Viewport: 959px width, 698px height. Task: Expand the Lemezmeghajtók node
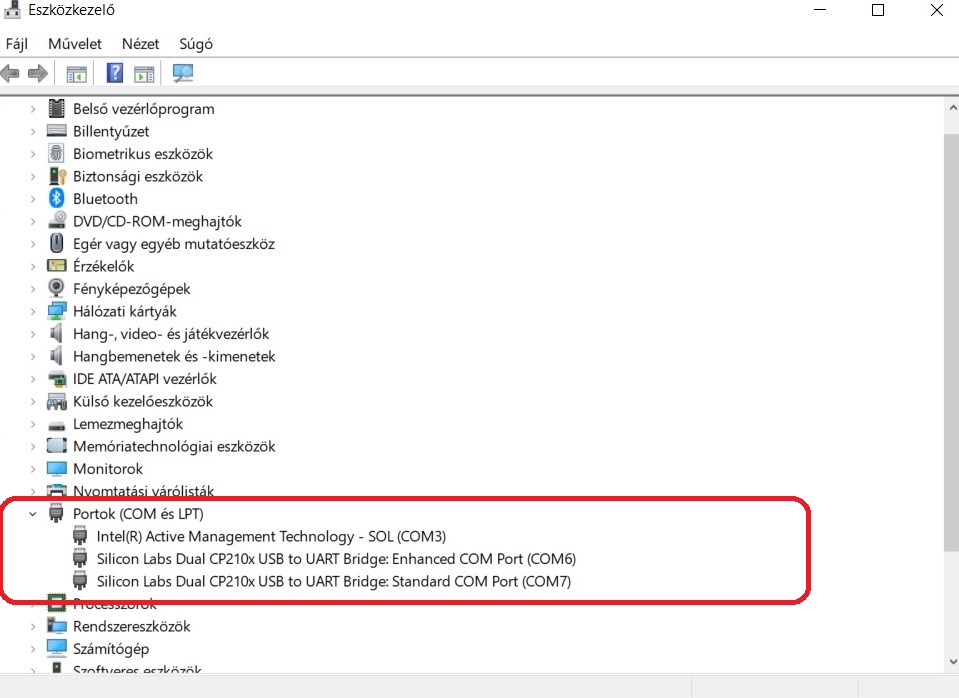32,424
